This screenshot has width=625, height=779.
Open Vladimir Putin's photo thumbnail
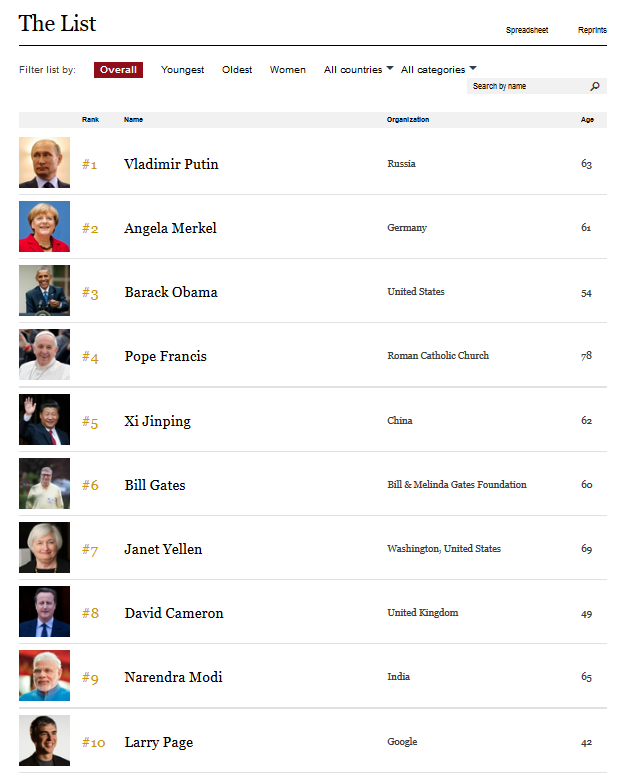(x=44, y=163)
